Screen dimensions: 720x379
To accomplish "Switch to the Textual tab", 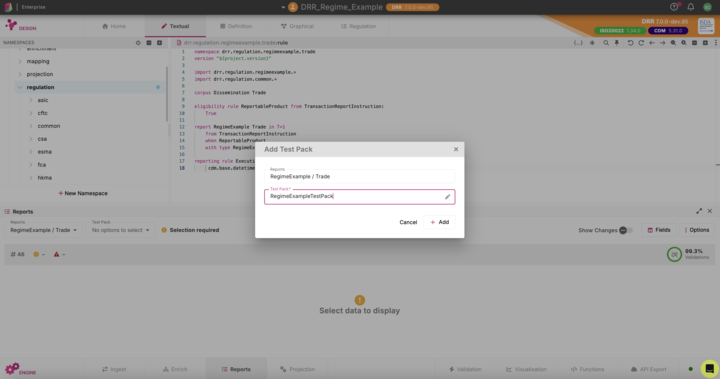I will click(175, 26).
